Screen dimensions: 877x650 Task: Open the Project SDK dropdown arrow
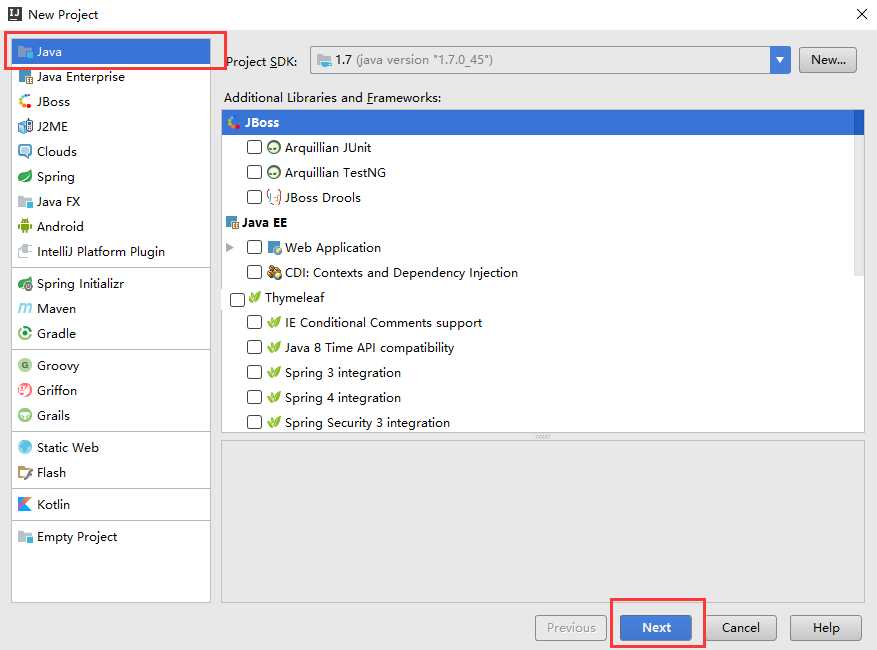point(780,60)
